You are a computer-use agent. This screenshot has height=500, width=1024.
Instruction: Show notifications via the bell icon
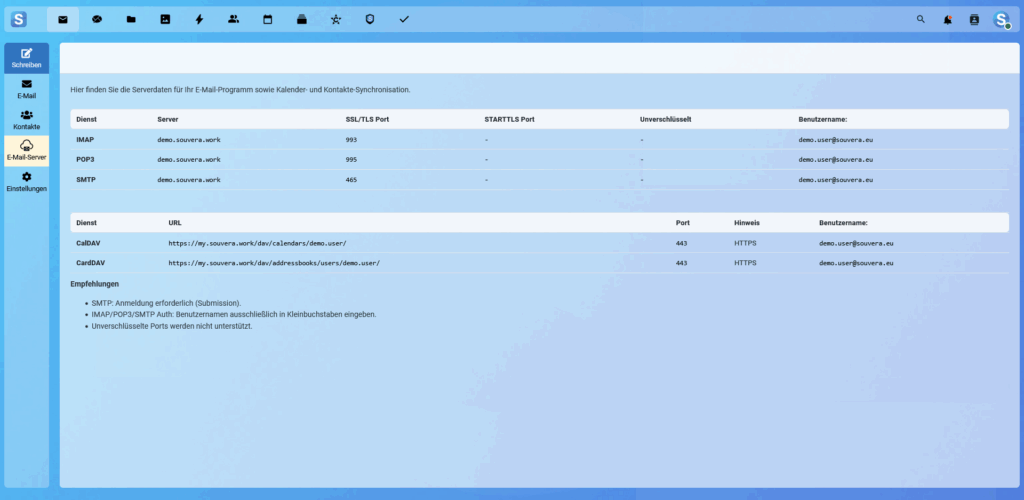(947, 19)
